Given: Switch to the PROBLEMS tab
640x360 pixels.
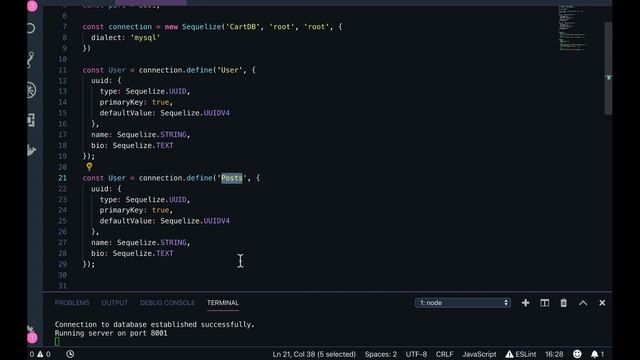Looking at the screenshot, I should (72, 303).
